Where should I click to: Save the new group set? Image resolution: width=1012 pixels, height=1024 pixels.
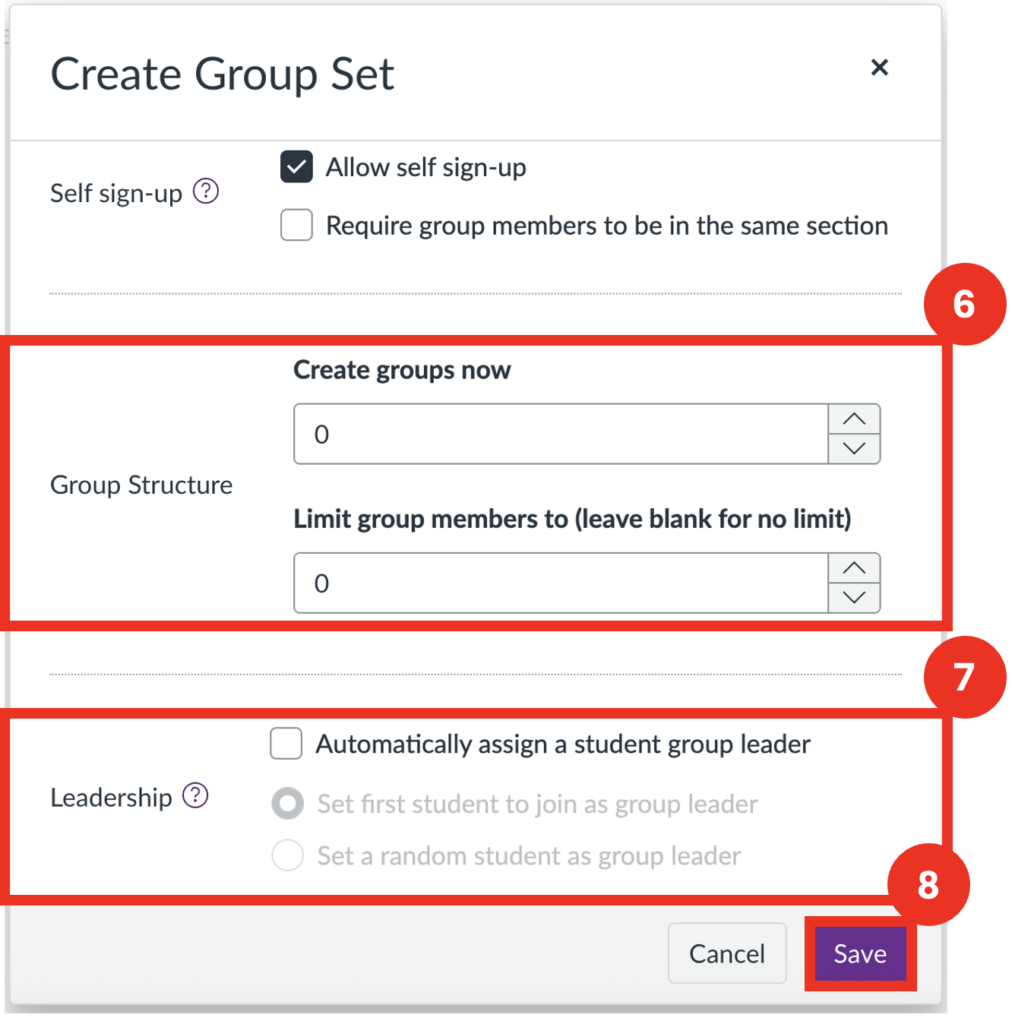coord(860,954)
